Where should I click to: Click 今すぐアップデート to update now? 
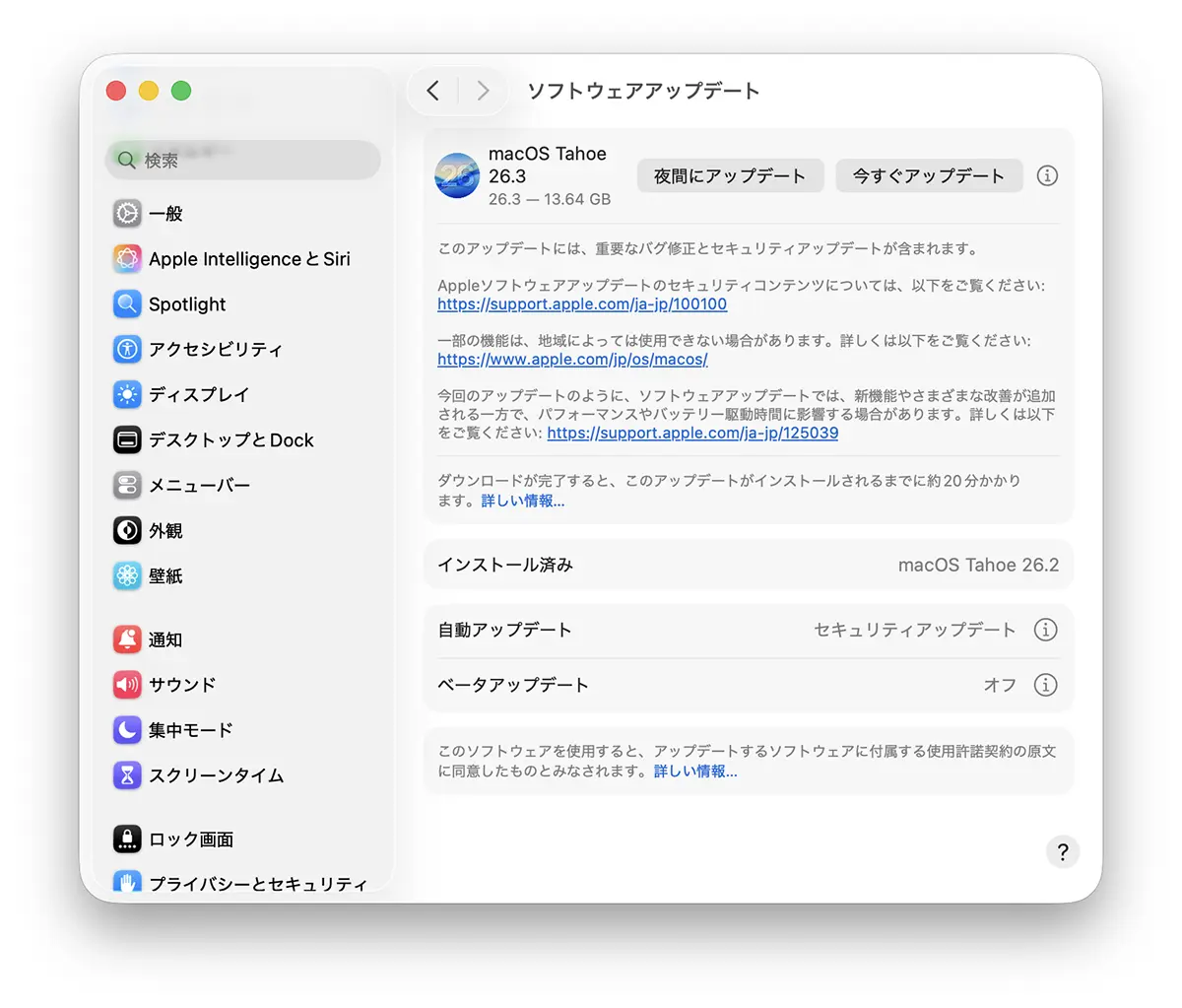(929, 175)
